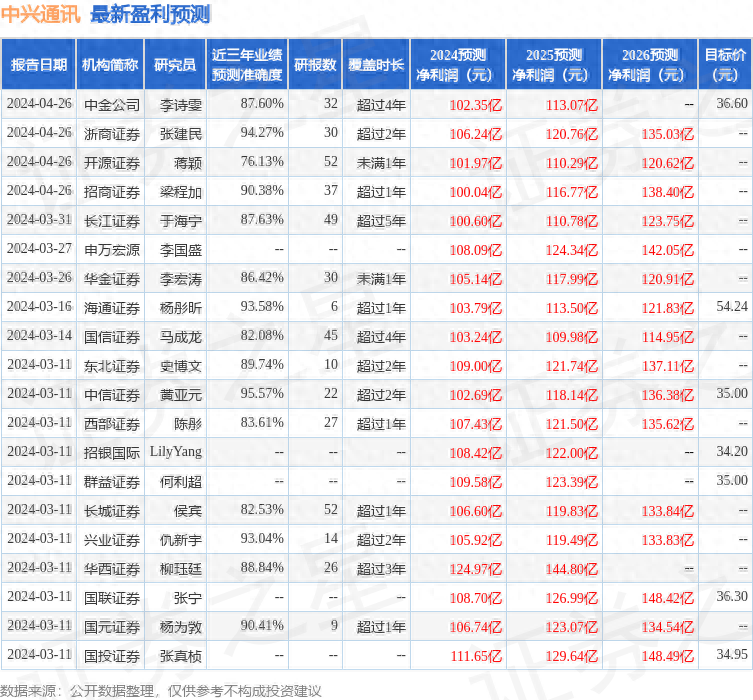The height and width of the screenshot is (700, 753).
Task: Click analyst name 张真桢
Action: point(181,656)
